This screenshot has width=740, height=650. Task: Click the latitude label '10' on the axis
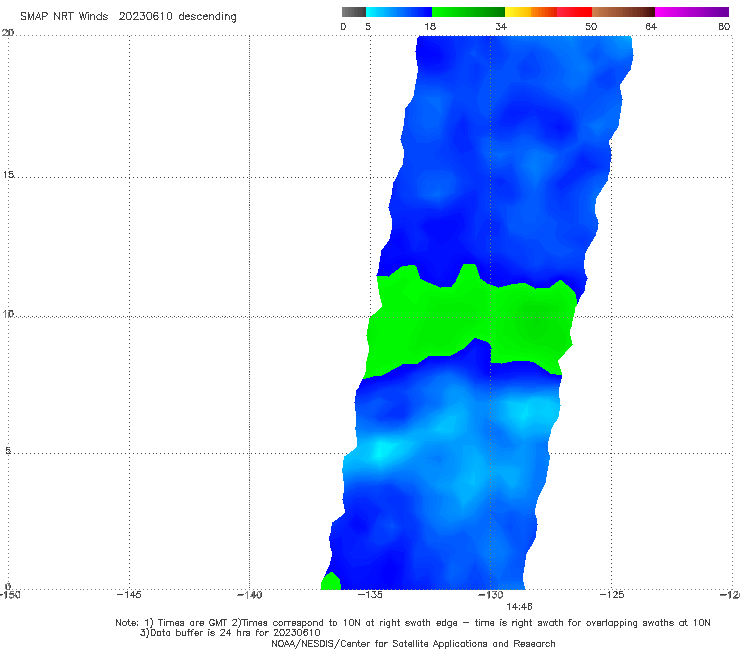8,313
